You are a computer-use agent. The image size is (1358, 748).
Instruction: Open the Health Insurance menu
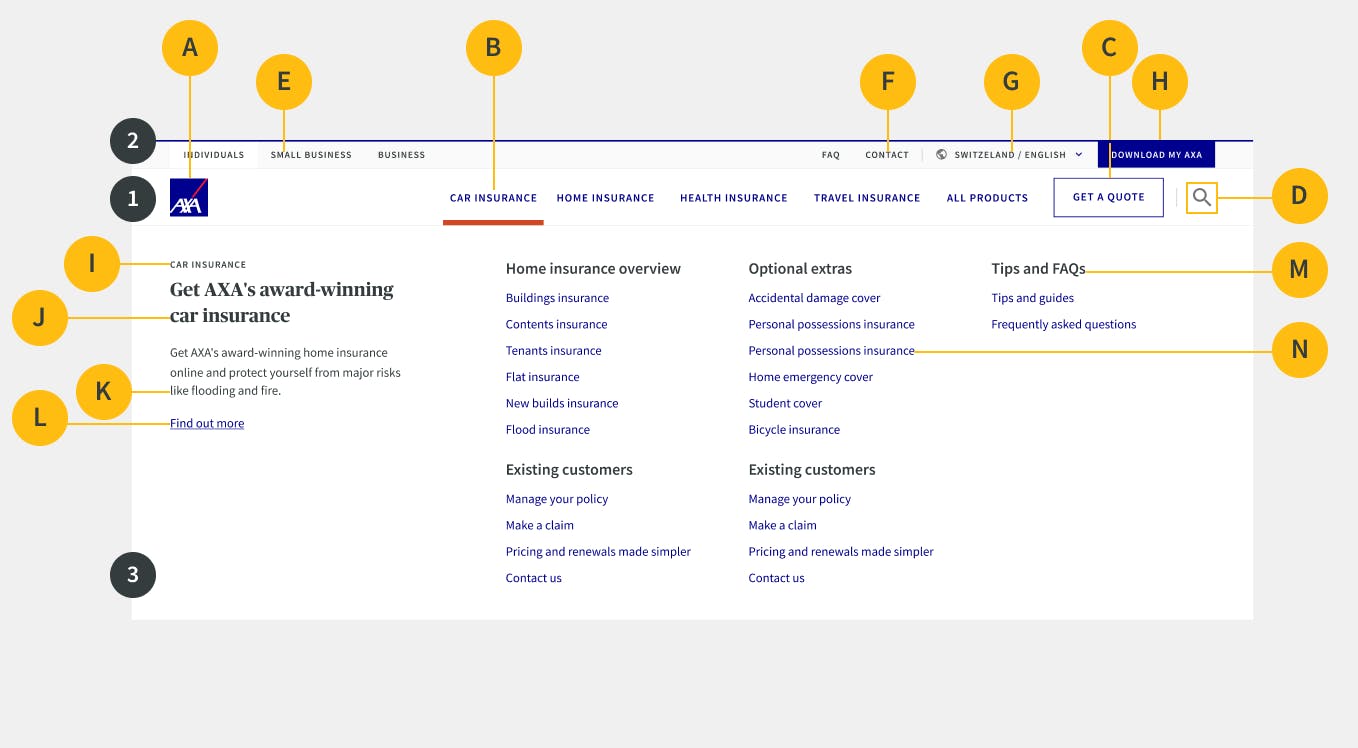[733, 198]
